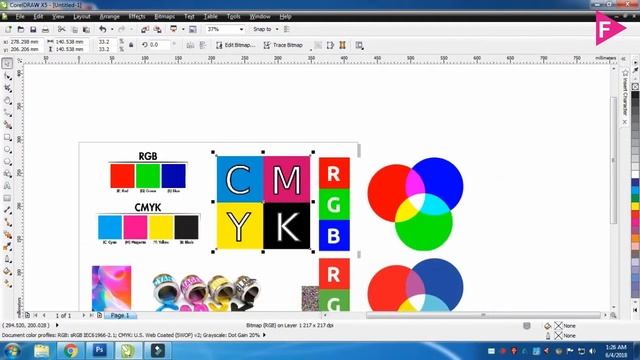Viewport: 640px width, 360px height.
Task: Click the Options button beside Snap to
Action: click(x=287, y=29)
